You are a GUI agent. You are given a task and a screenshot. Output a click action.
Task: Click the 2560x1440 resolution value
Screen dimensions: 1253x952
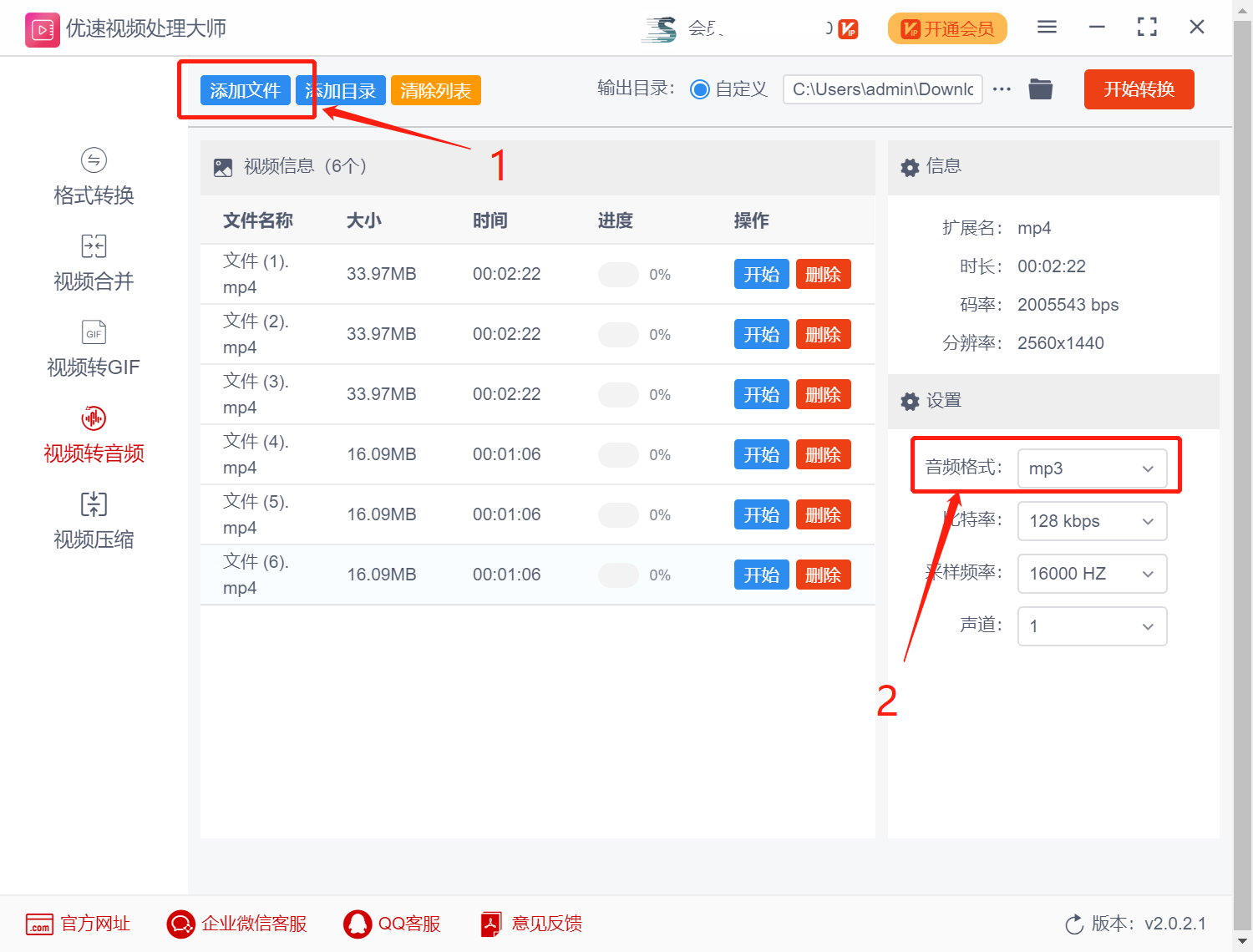[1061, 343]
